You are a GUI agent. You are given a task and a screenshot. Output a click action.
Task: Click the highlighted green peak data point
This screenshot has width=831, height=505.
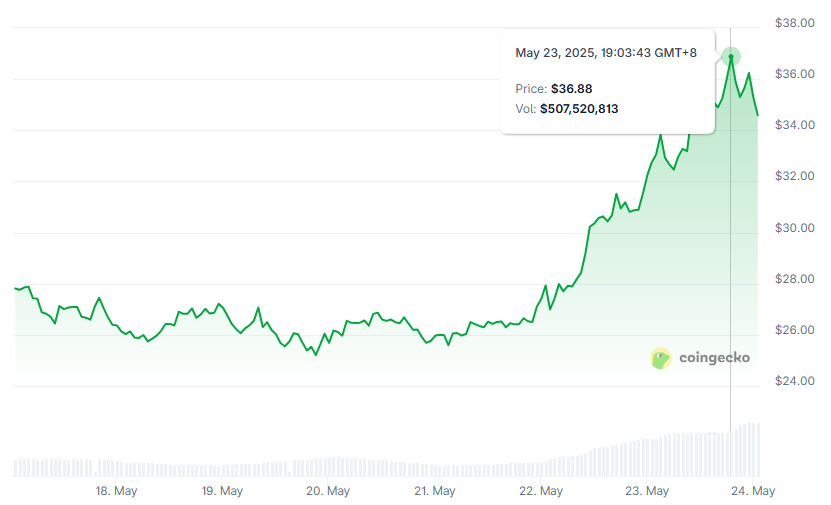[731, 57]
